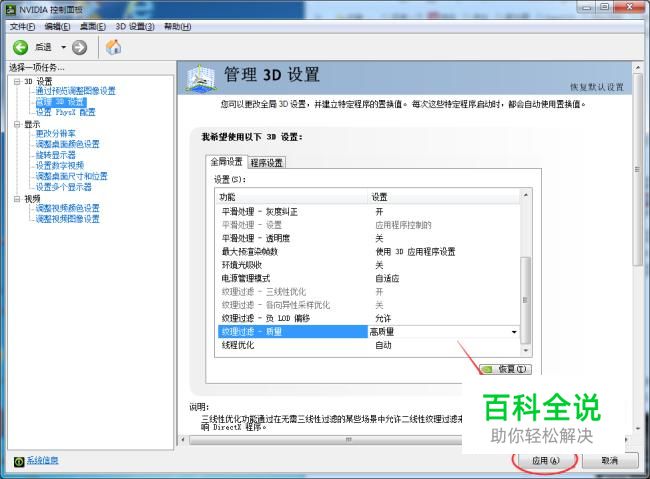This screenshot has height=479, width=650.
Task: Open 旋转显示器 in the tree
Action: point(56,155)
